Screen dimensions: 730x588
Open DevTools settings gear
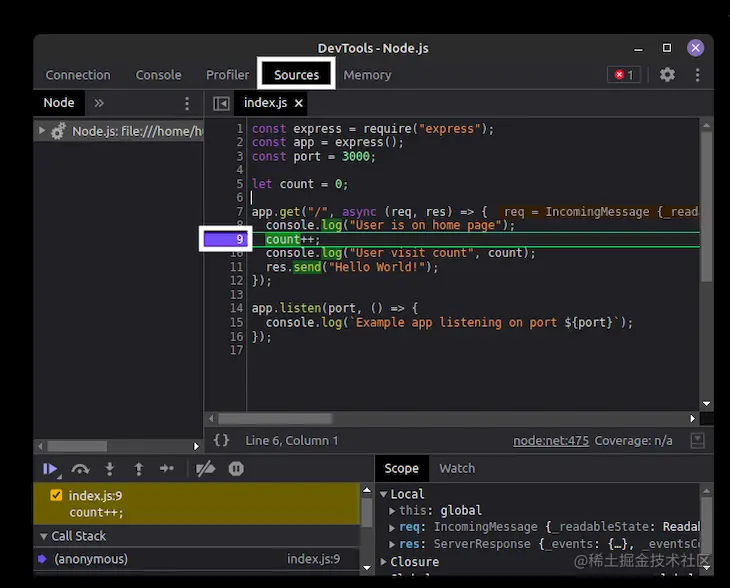[x=667, y=75]
